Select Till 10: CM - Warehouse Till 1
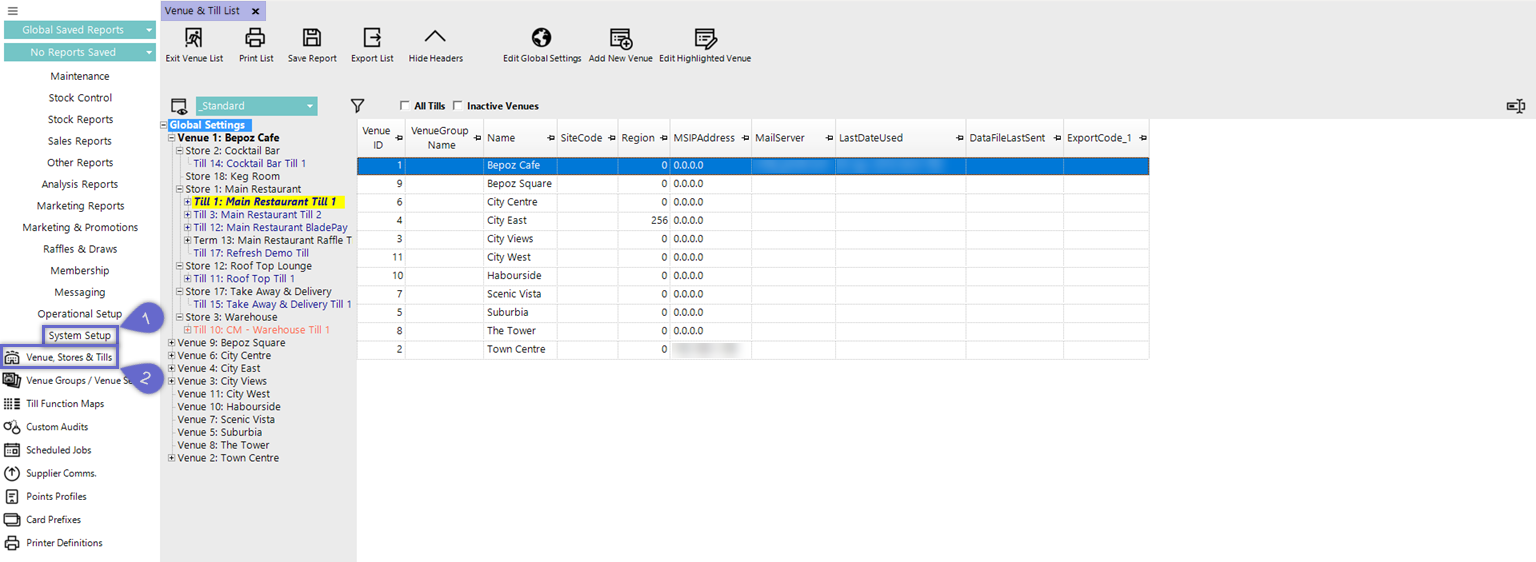 coord(261,330)
